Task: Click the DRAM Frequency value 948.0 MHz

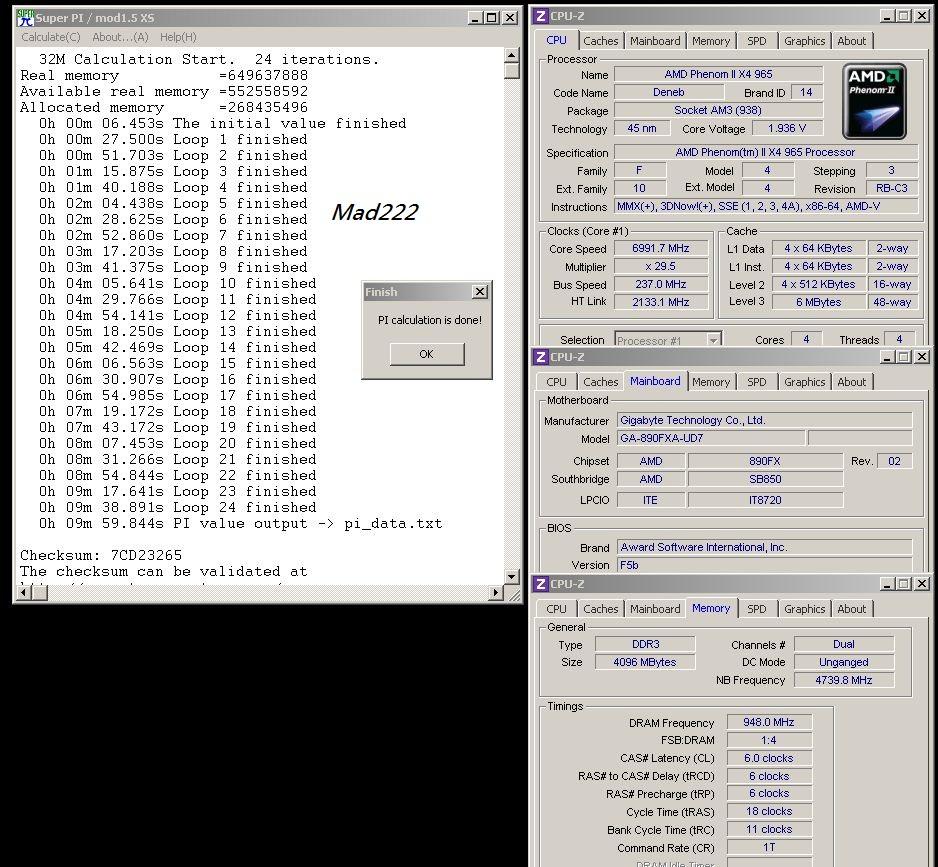Action: pyautogui.click(x=769, y=722)
